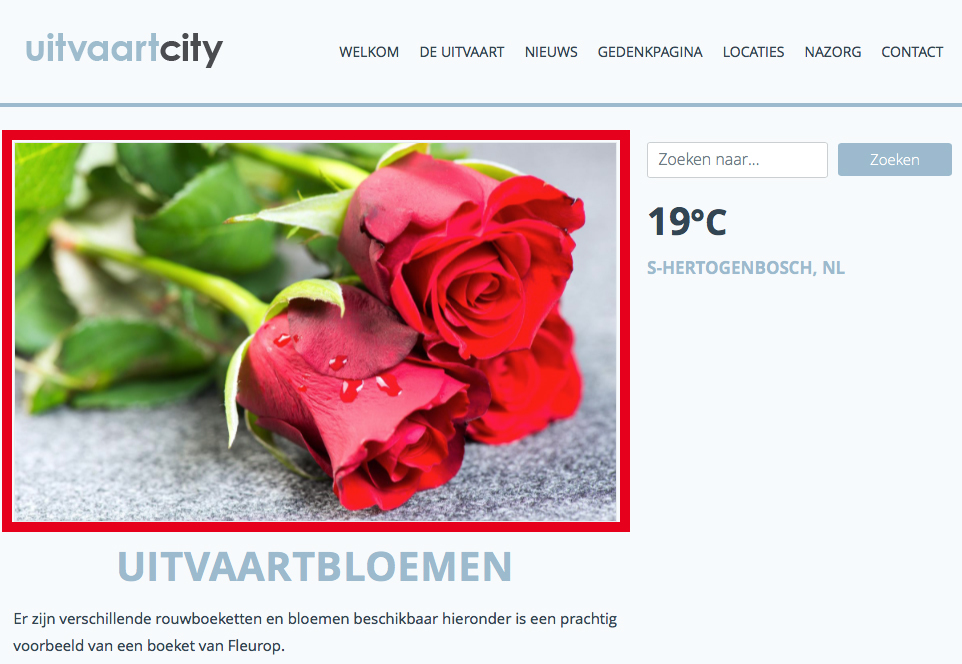Click the 19°C temperature reading
The width and height of the screenshot is (962, 664).
(687, 222)
